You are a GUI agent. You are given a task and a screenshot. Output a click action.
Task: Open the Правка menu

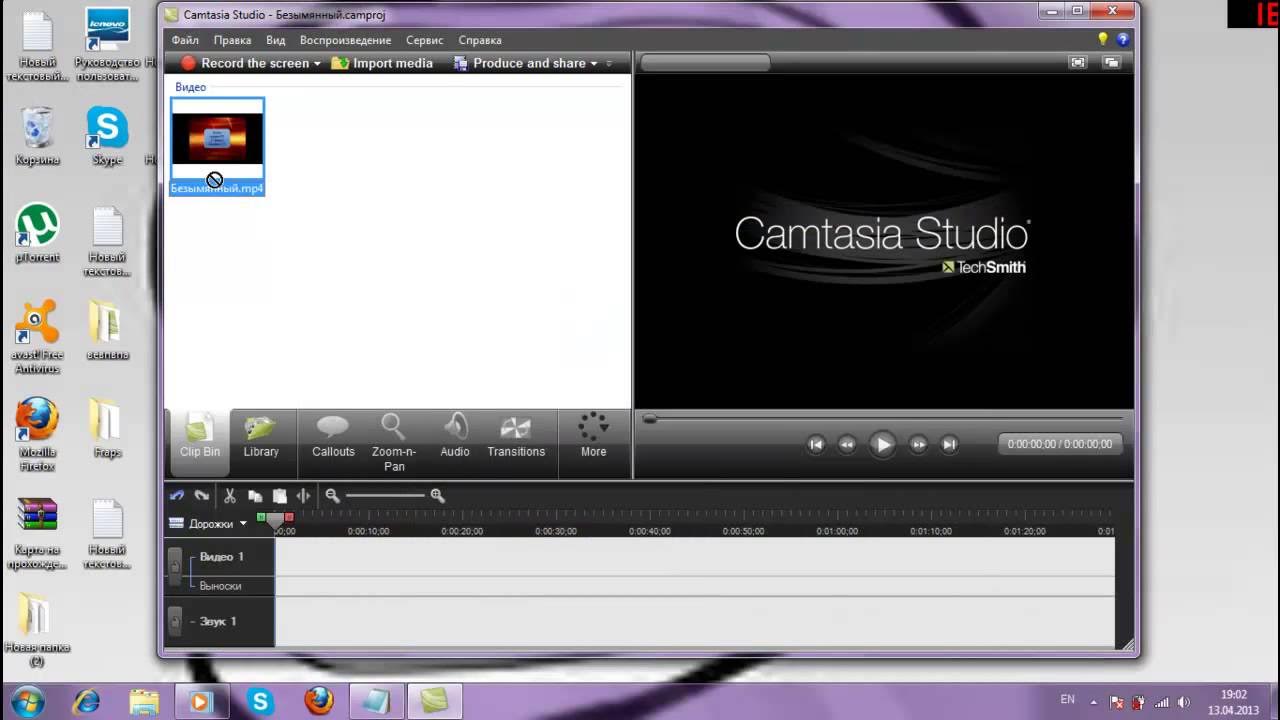(x=232, y=40)
